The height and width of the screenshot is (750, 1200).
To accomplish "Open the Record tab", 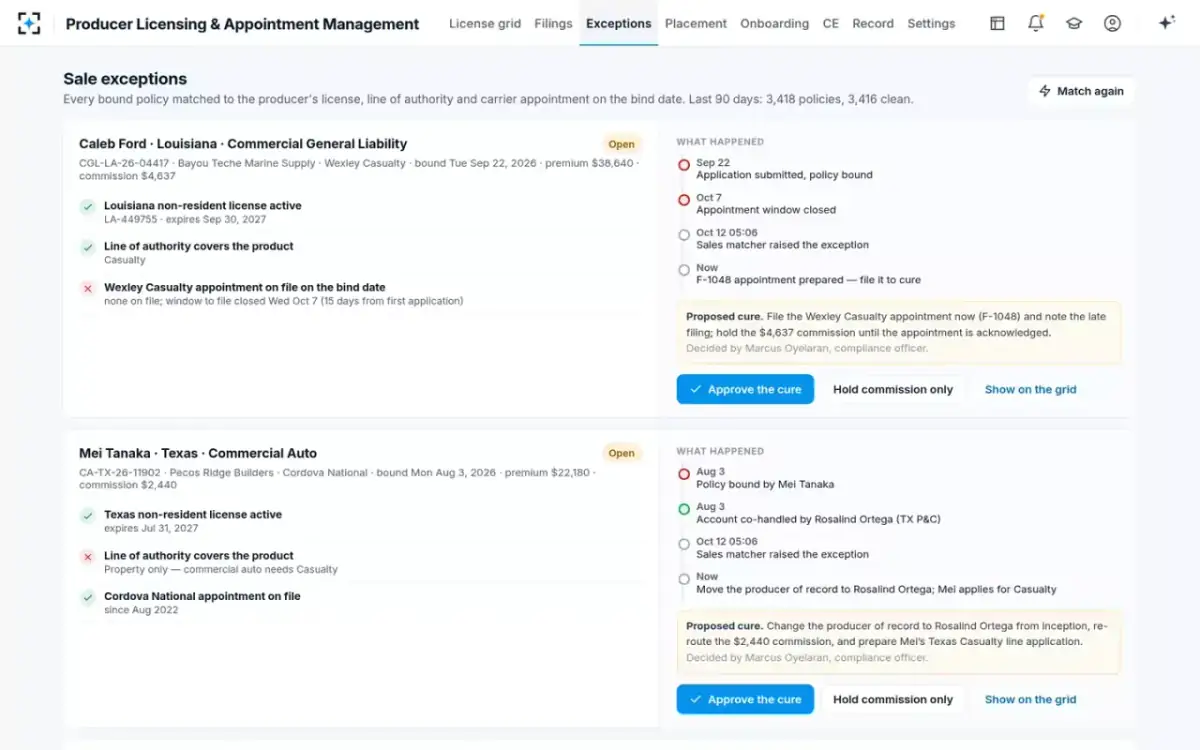I will 873,23.
